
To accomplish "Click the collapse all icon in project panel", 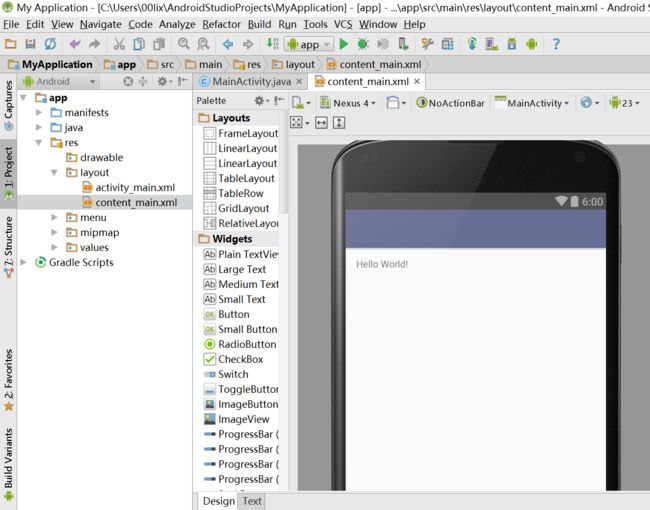I will 143,81.
